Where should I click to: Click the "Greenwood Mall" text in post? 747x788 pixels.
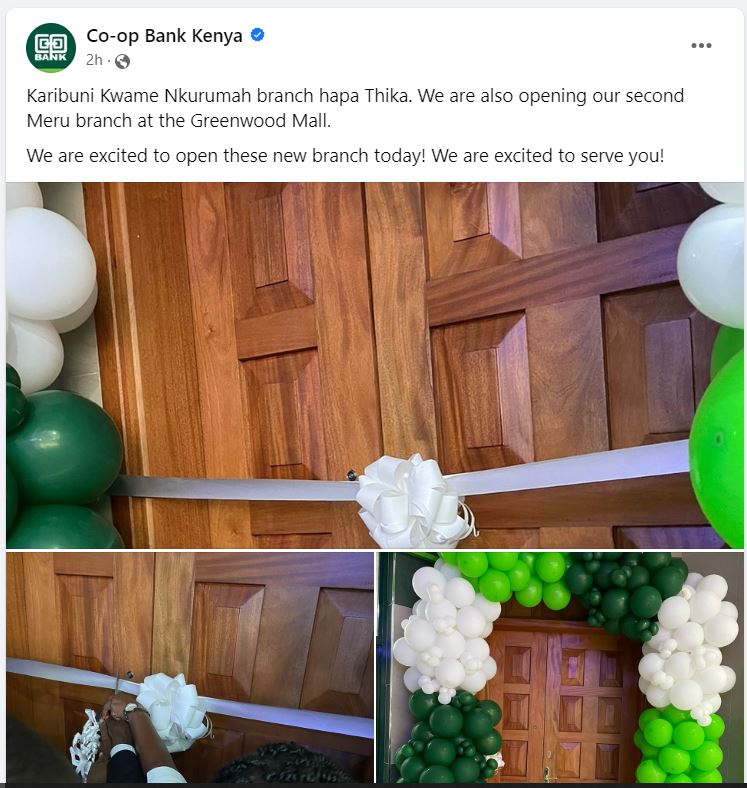tap(259, 121)
